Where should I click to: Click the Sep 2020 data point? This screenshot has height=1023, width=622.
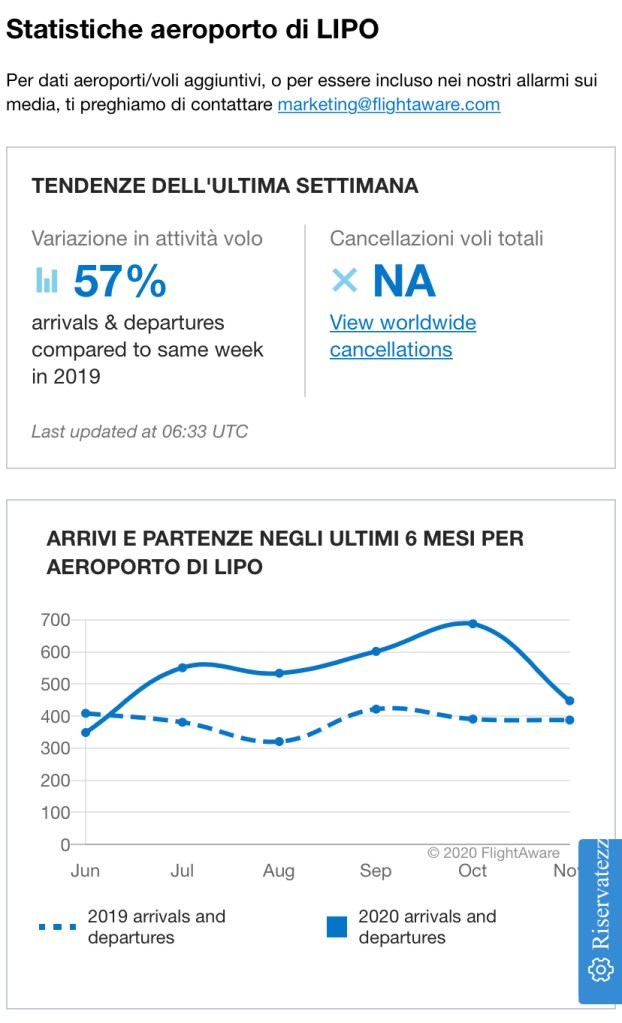tap(376, 651)
